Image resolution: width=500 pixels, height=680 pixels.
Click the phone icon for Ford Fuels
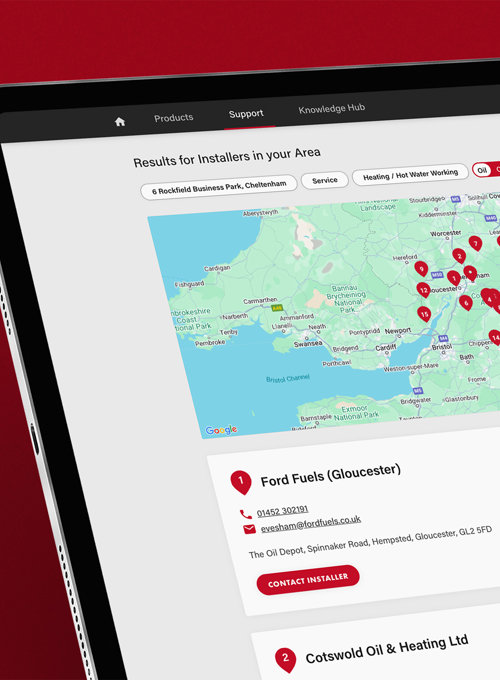[x=246, y=514]
